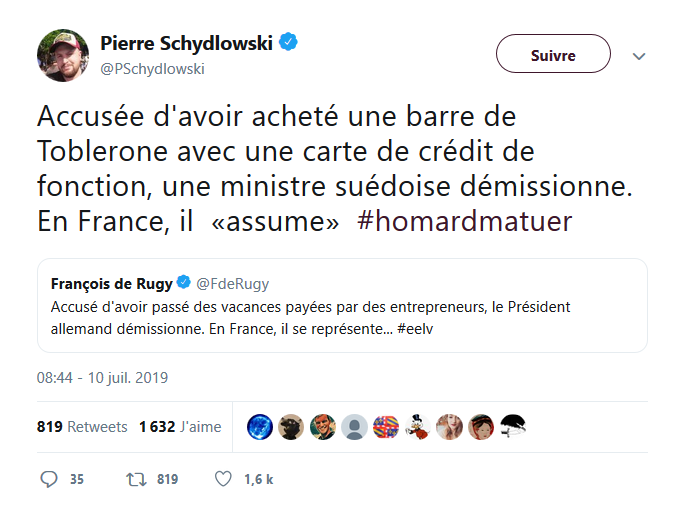Screen dimensions: 685x515
Task: Open the tweet timestamp 08:44 - 10 juil. 2019
Action: [x=103, y=378]
